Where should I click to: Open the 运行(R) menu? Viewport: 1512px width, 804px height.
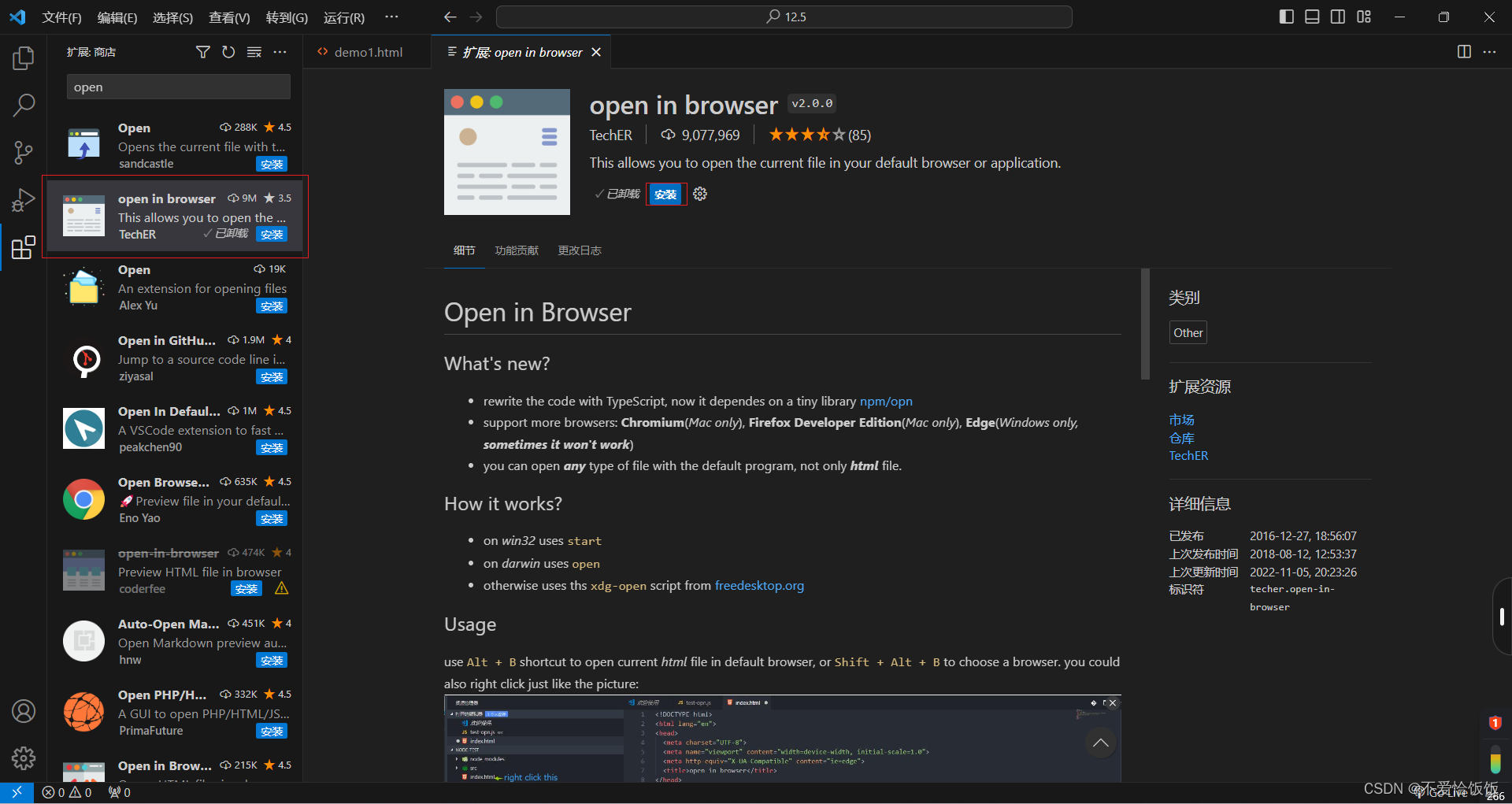click(344, 17)
